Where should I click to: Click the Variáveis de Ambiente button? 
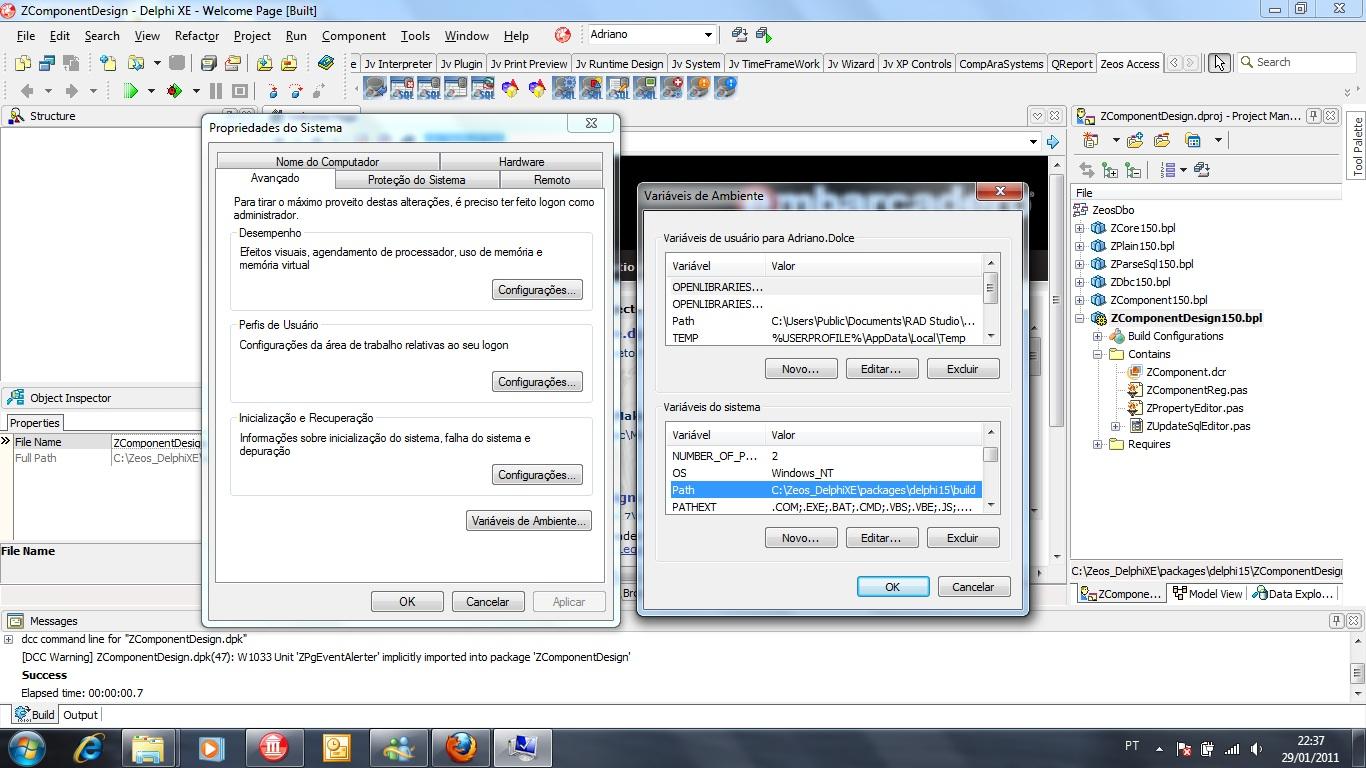pyautogui.click(x=529, y=521)
